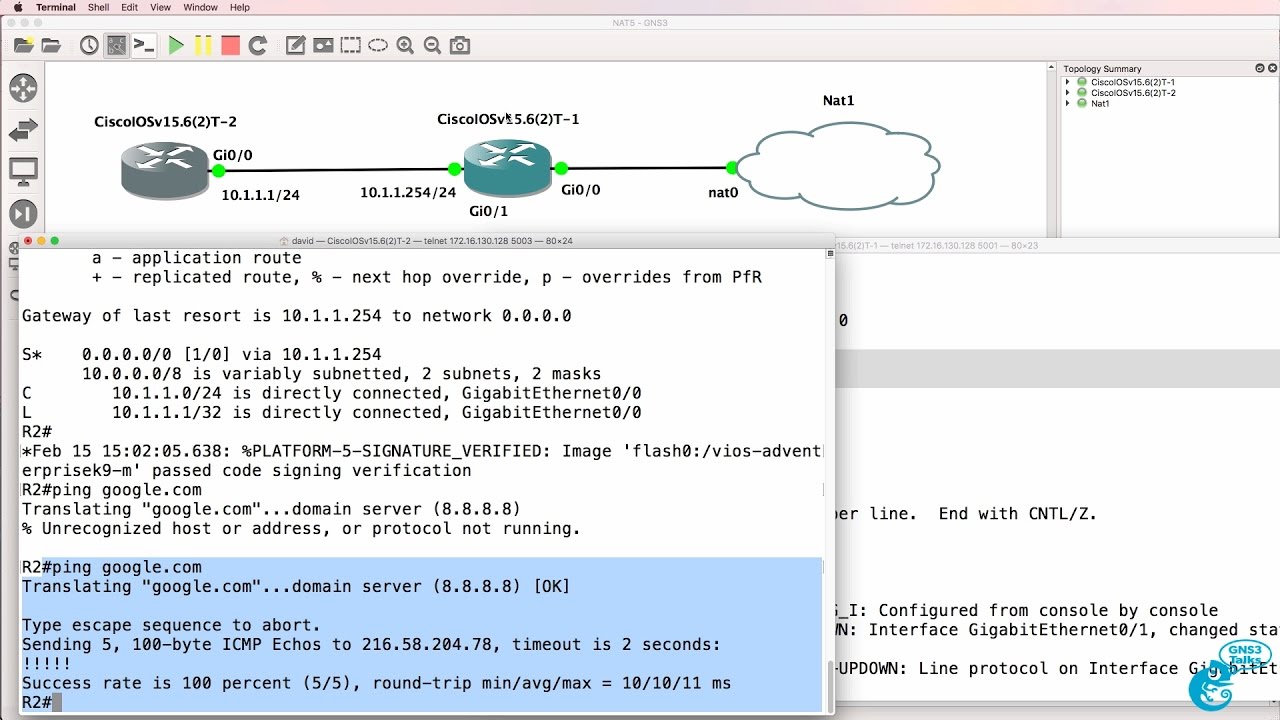Stop all devices with red square
This screenshot has height=720, width=1280.
[x=230, y=45]
